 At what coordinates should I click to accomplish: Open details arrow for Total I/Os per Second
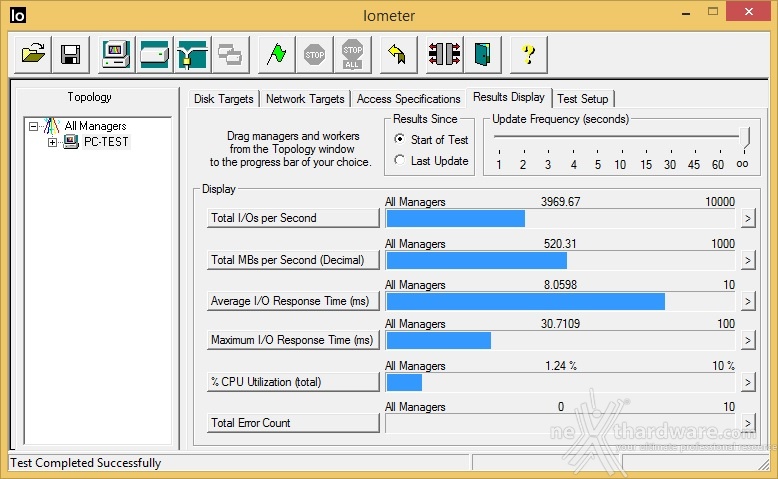748,218
